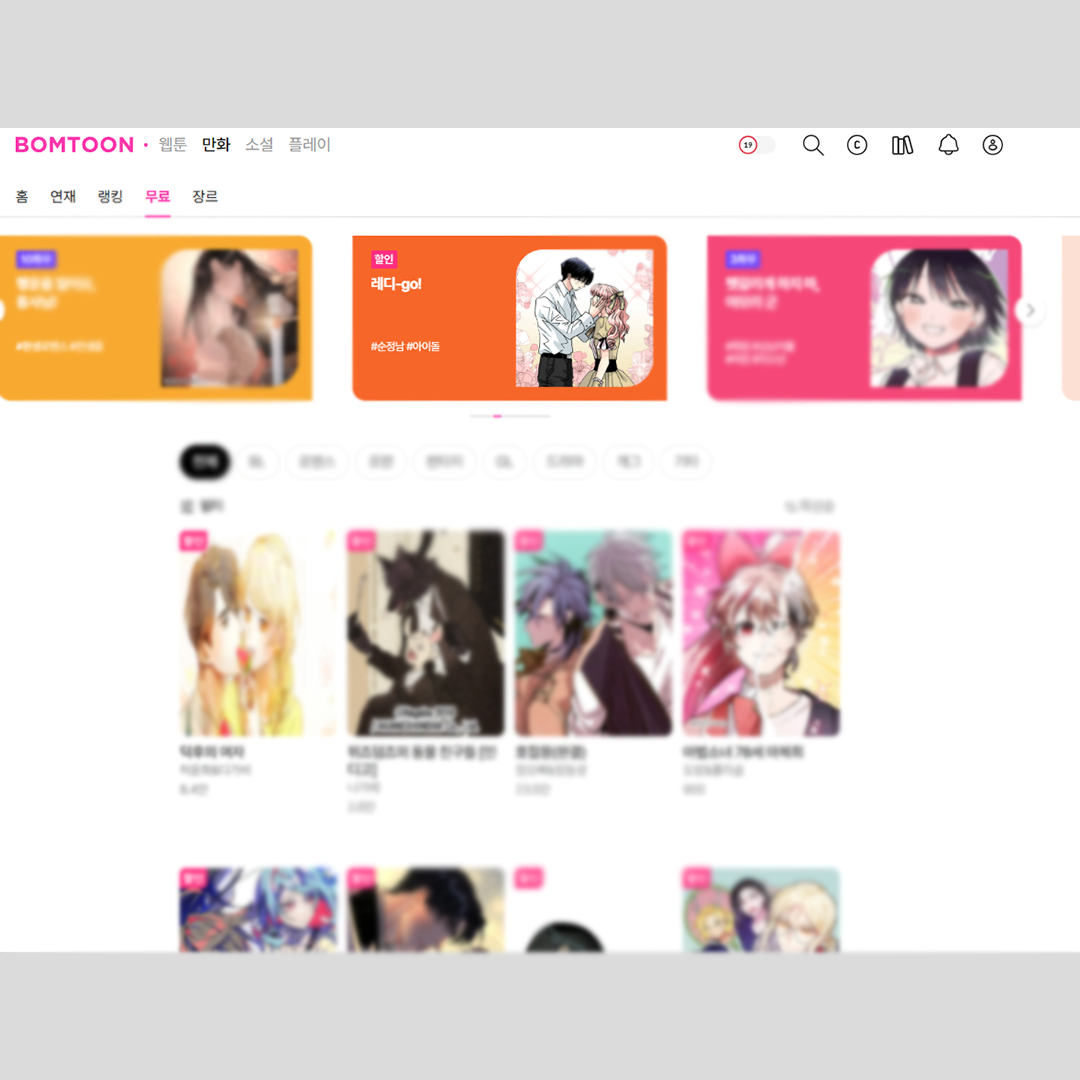Open comic cover with two men on teal
1080x1080 pixels.
click(x=593, y=633)
